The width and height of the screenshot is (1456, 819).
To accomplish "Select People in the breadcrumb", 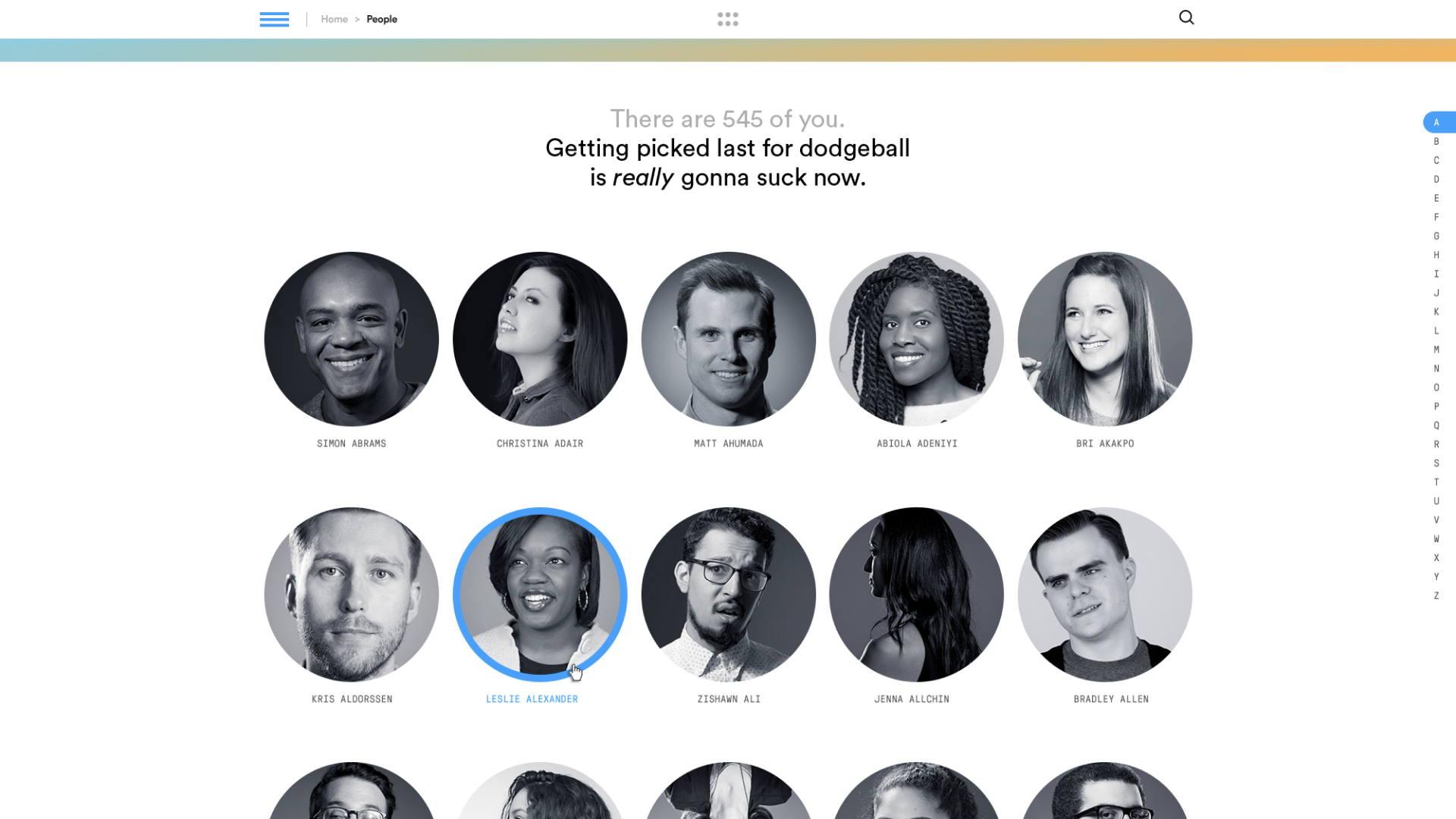I will (381, 19).
